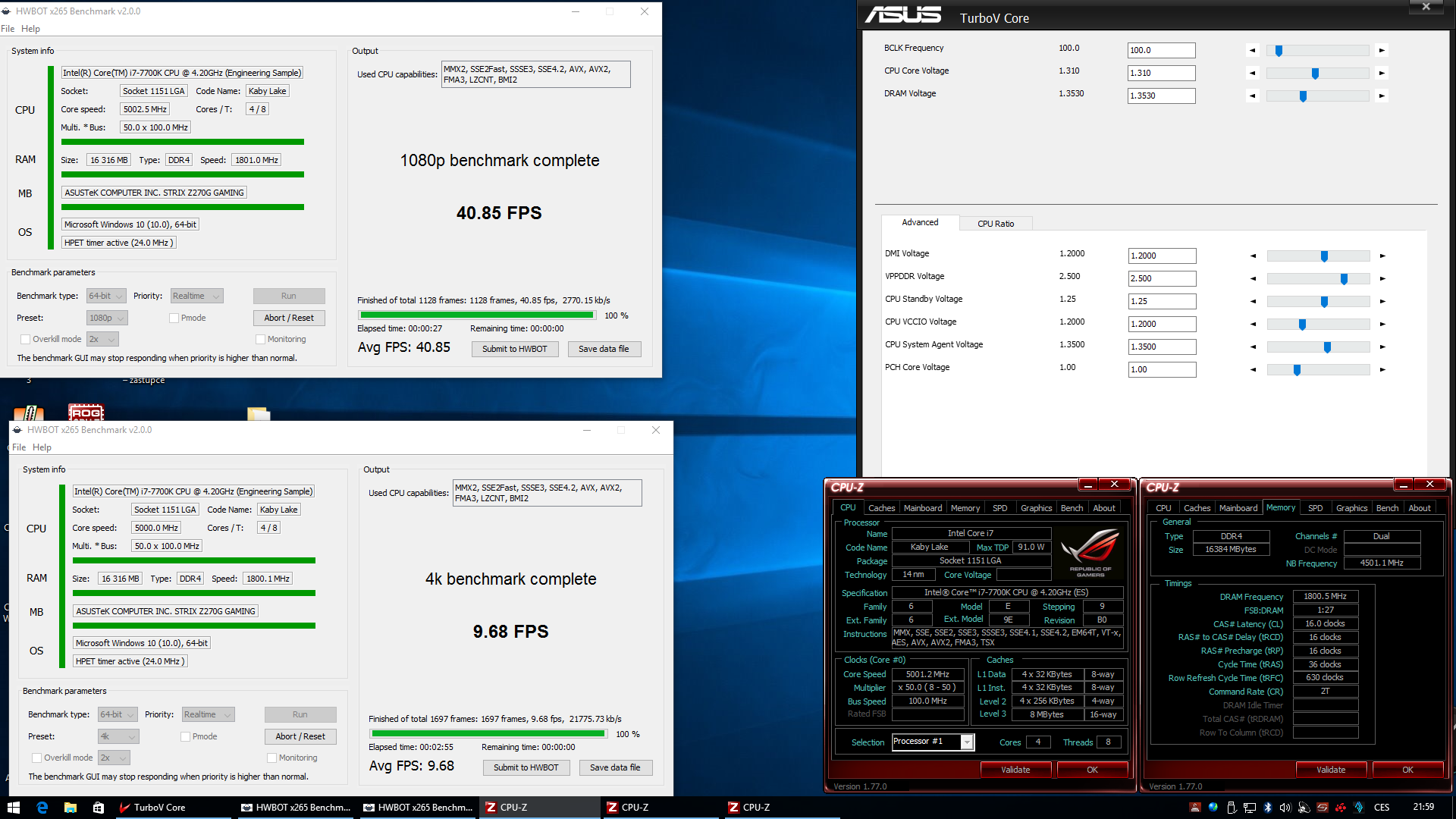The height and width of the screenshot is (819, 1456).
Task: Increase BCLK Frequency with right arrow
Action: point(1382,51)
